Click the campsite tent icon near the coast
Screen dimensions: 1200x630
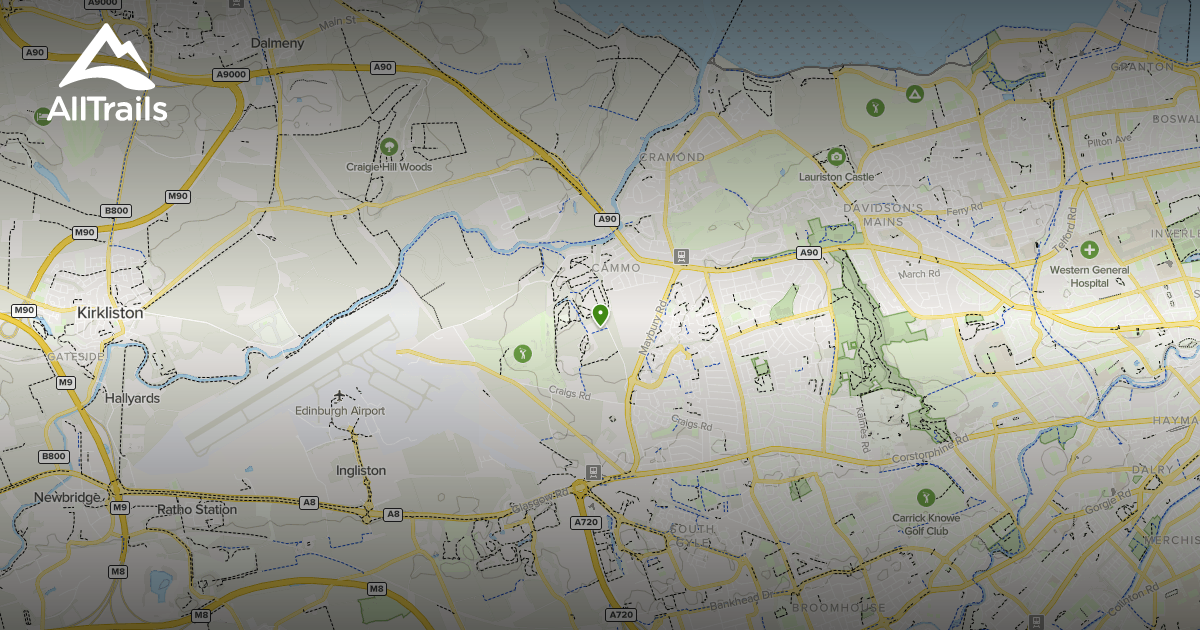pyautogui.click(x=913, y=96)
